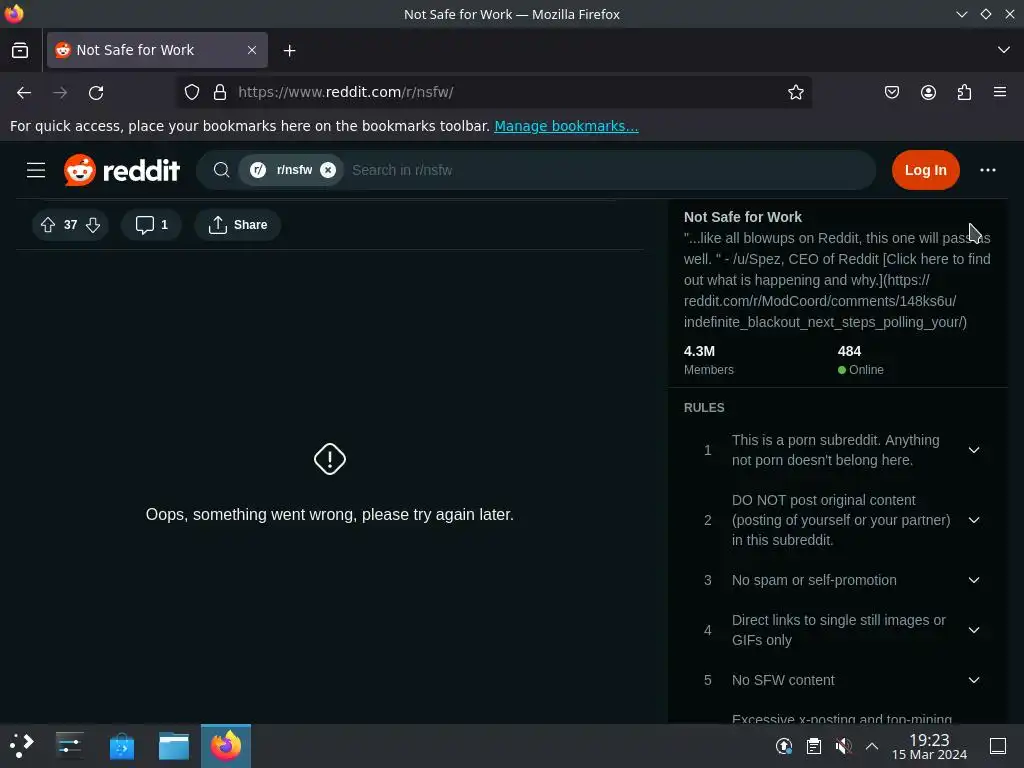
Task: List all tabs dropdown
Action: click(x=1004, y=50)
